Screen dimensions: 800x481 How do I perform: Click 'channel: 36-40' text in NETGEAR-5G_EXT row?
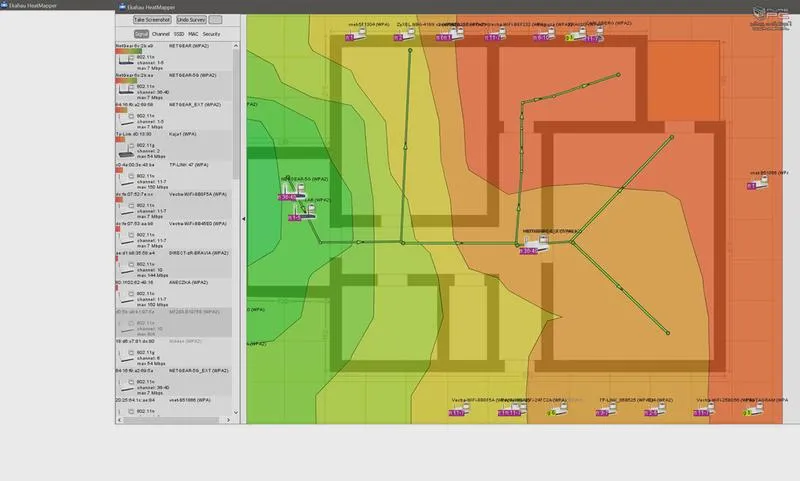click(x=153, y=387)
